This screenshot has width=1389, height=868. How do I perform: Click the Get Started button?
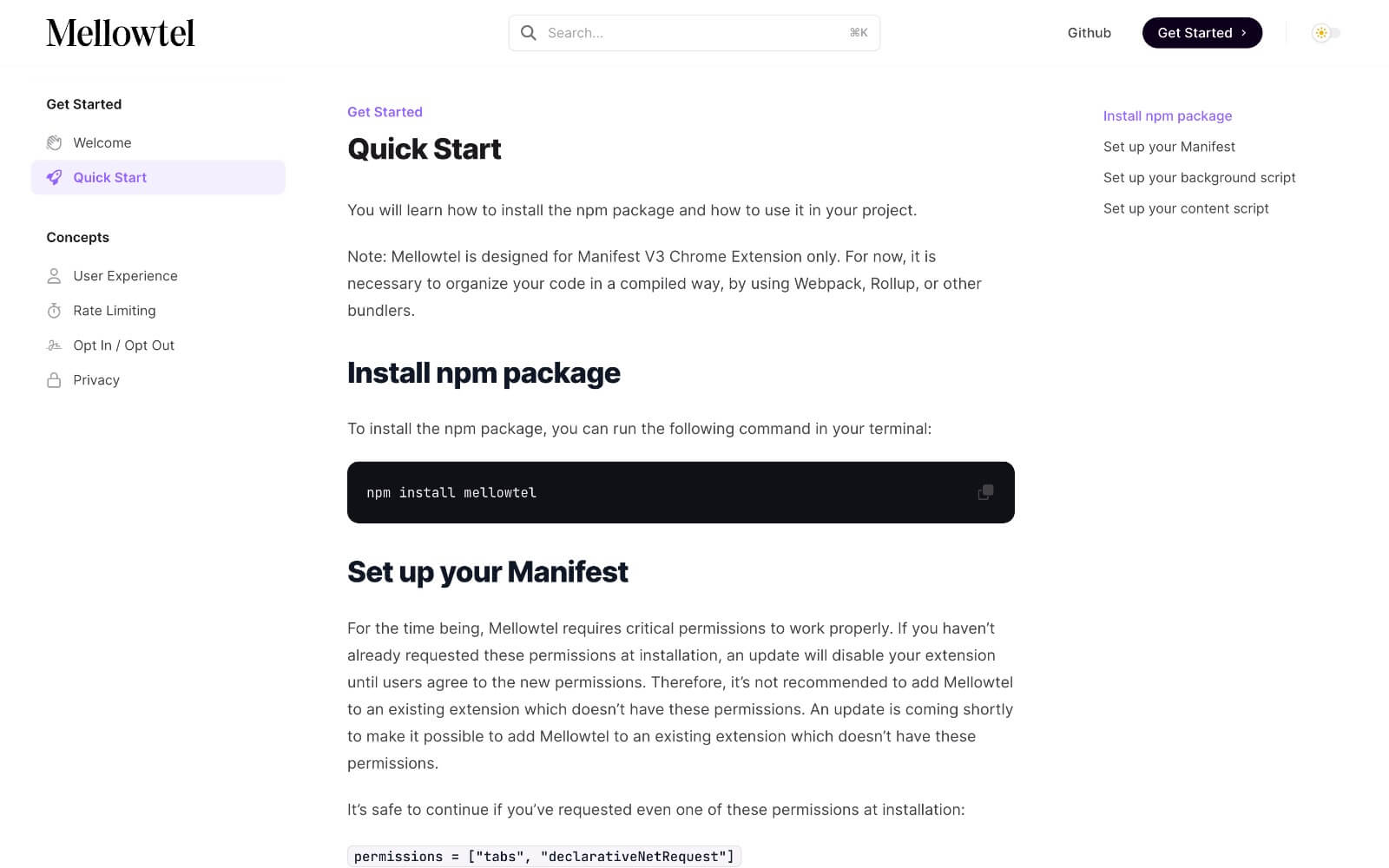[x=1202, y=32]
